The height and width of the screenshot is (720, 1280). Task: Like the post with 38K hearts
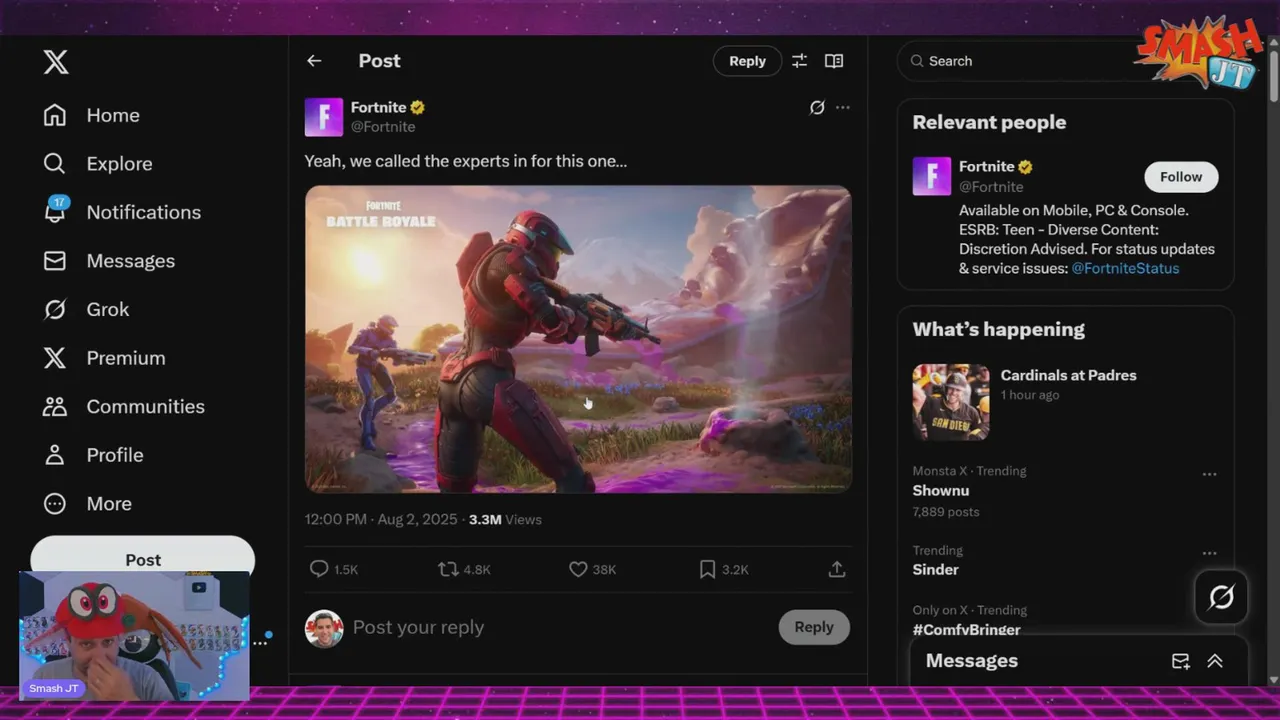[x=578, y=569]
